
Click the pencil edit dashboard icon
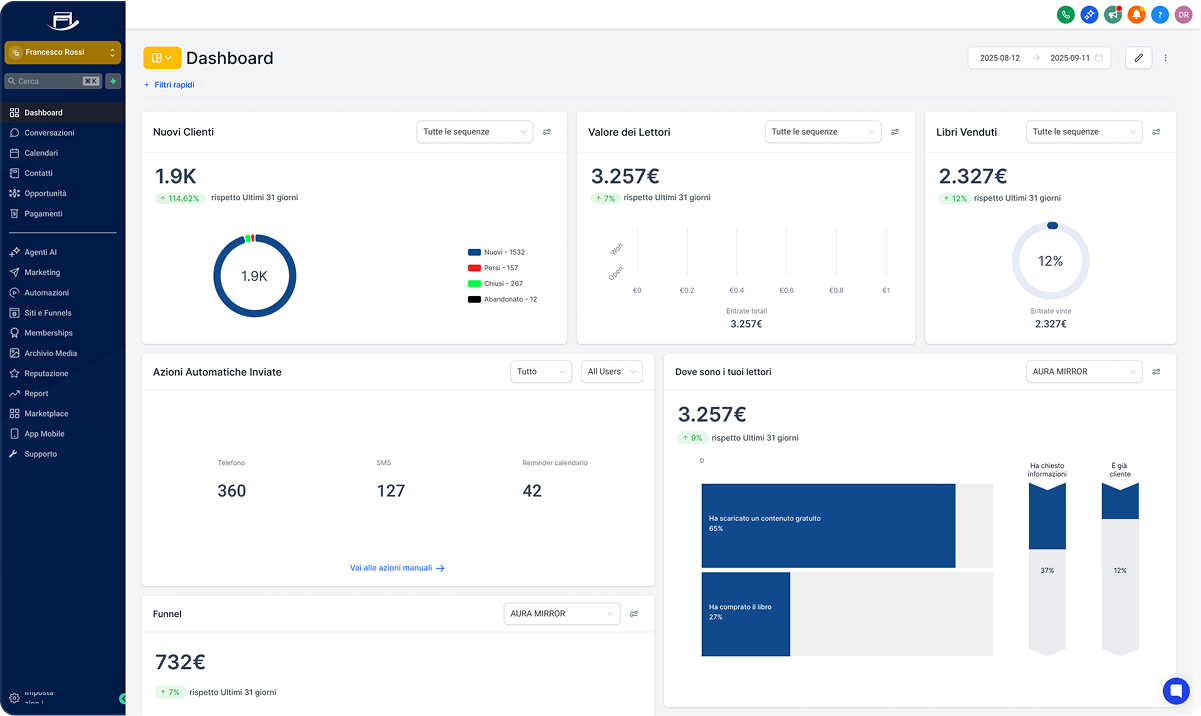coord(1138,58)
